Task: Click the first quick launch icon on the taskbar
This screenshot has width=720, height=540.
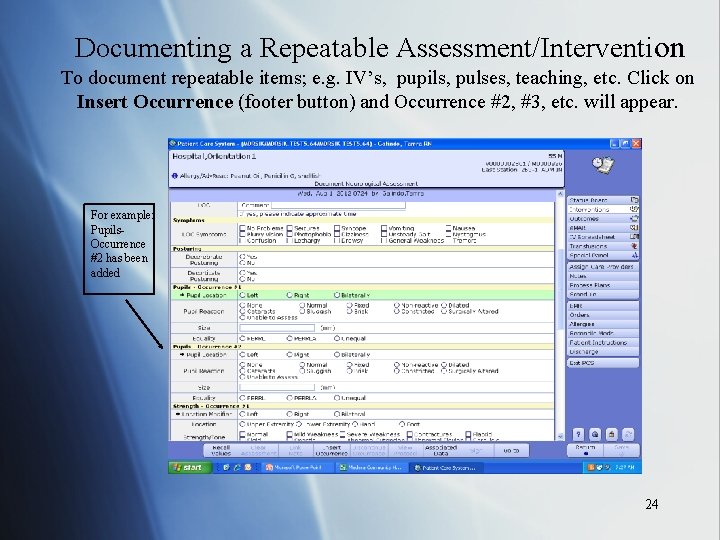Action: (226, 467)
